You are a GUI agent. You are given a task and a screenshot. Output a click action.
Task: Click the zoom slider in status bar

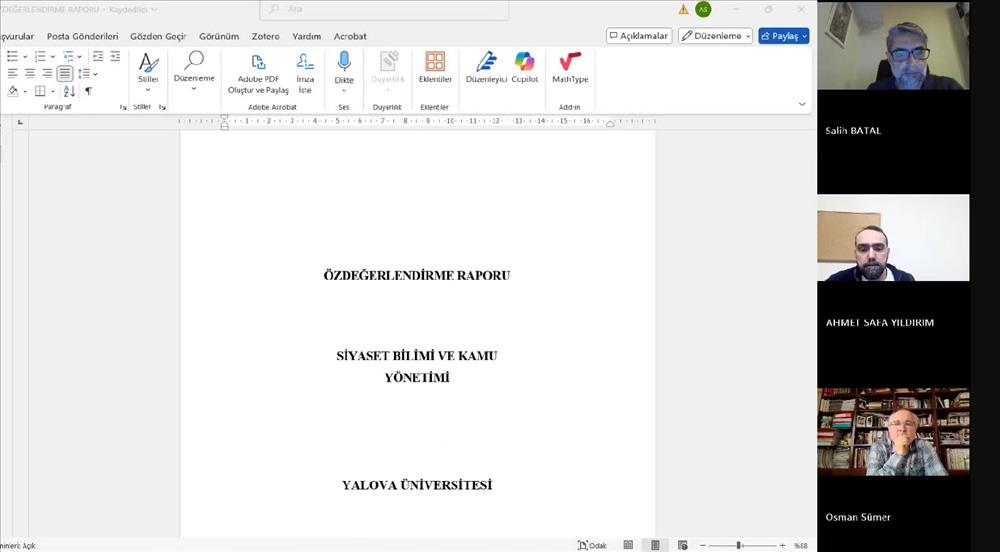tap(739, 545)
